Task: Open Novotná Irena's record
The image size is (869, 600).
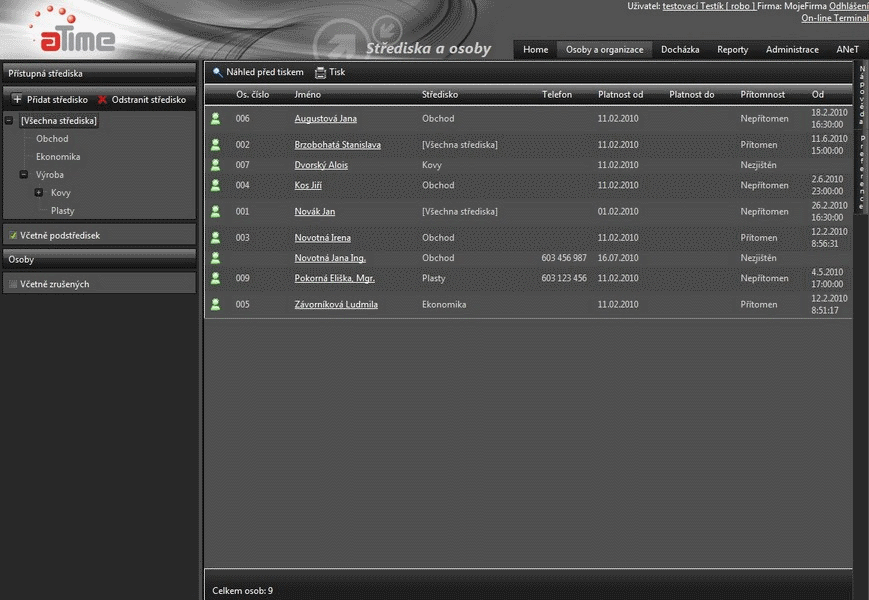Action: coord(323,238)
